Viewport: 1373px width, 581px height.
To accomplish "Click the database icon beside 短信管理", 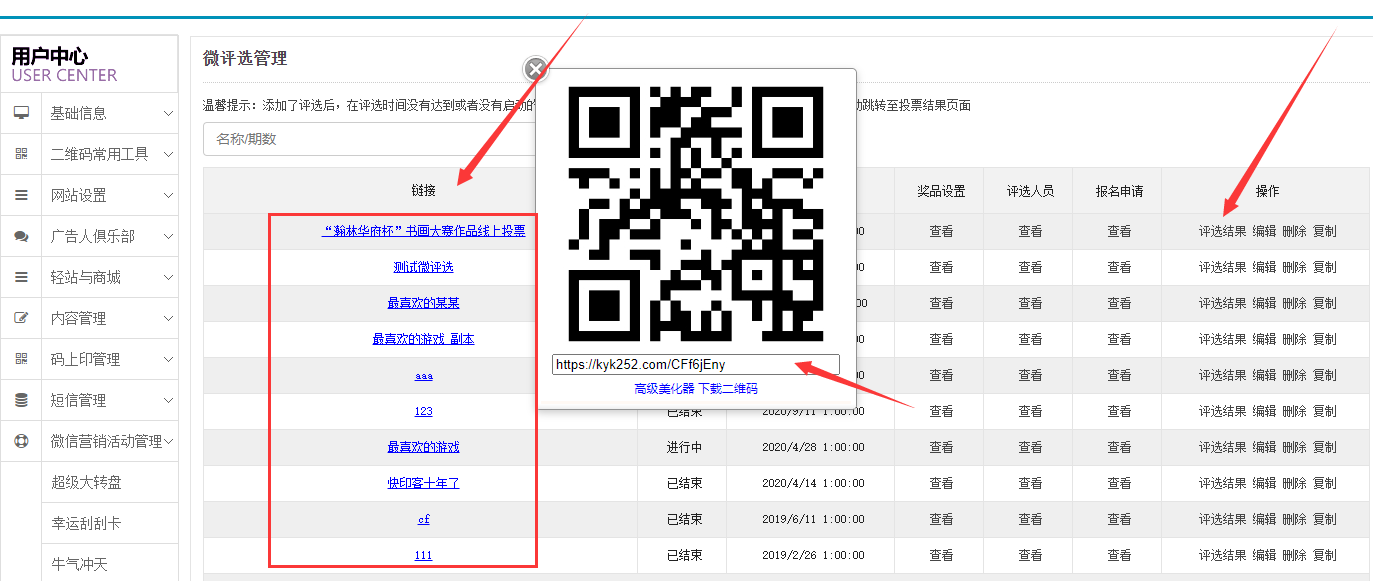I will (x=21, y=400).
